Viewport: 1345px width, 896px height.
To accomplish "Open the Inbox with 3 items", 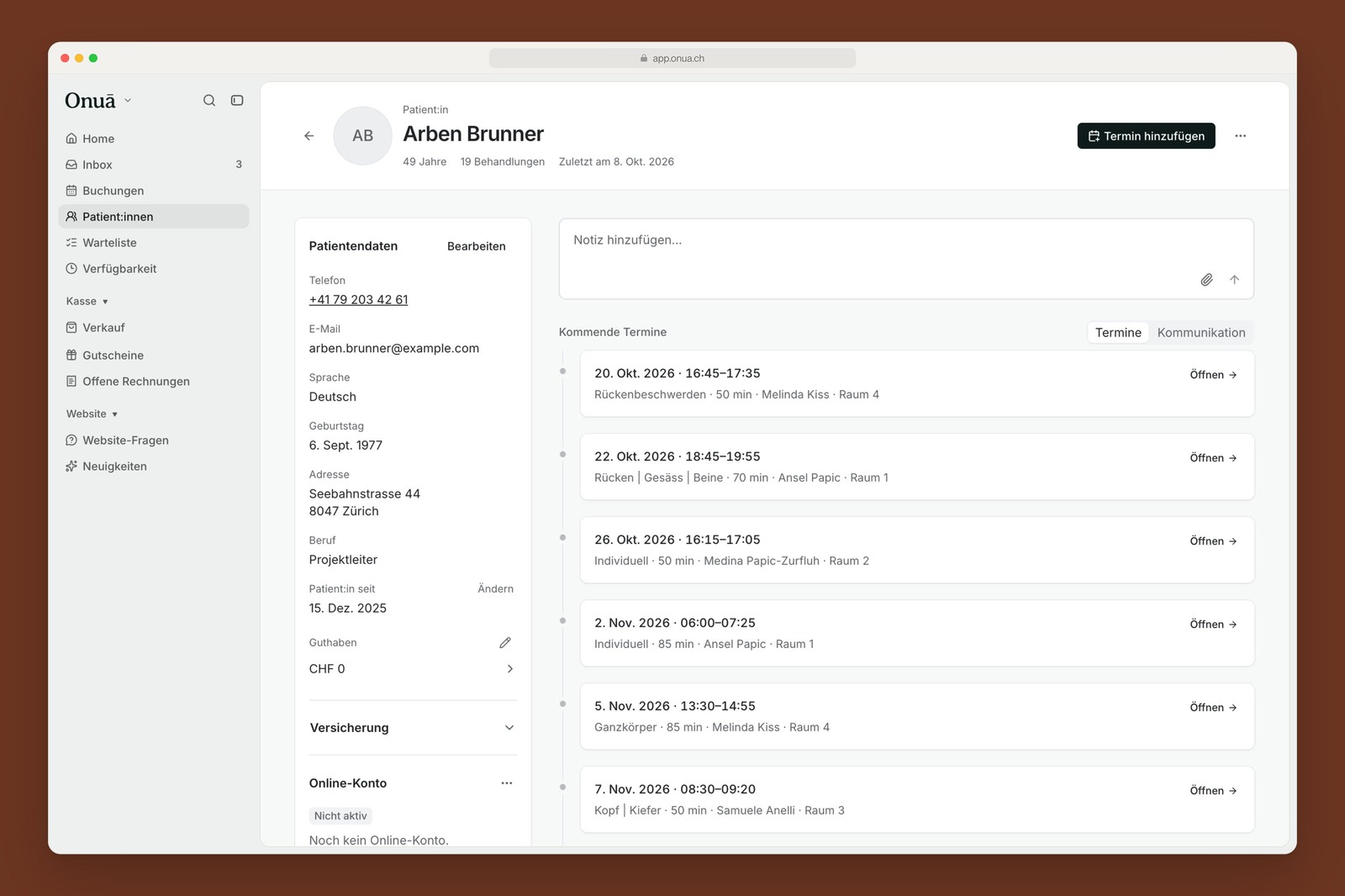I will 154,165.
